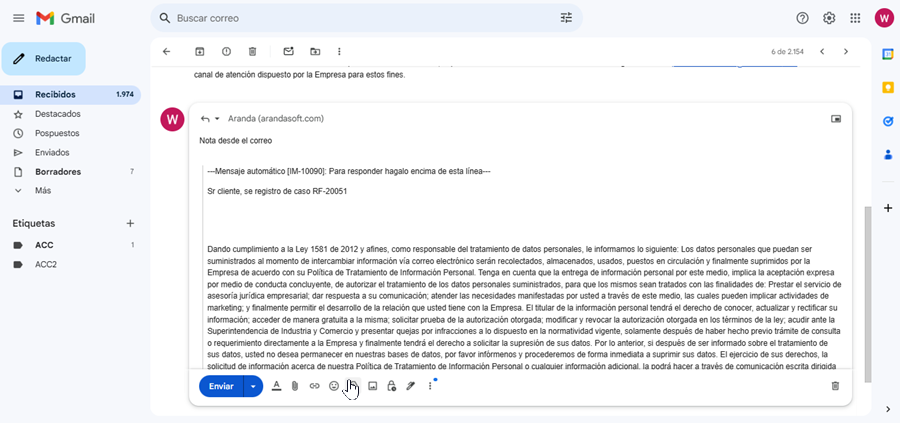Expand the send options arrow next to Enviar
900x423 pixels.
(x=253, y=386)
